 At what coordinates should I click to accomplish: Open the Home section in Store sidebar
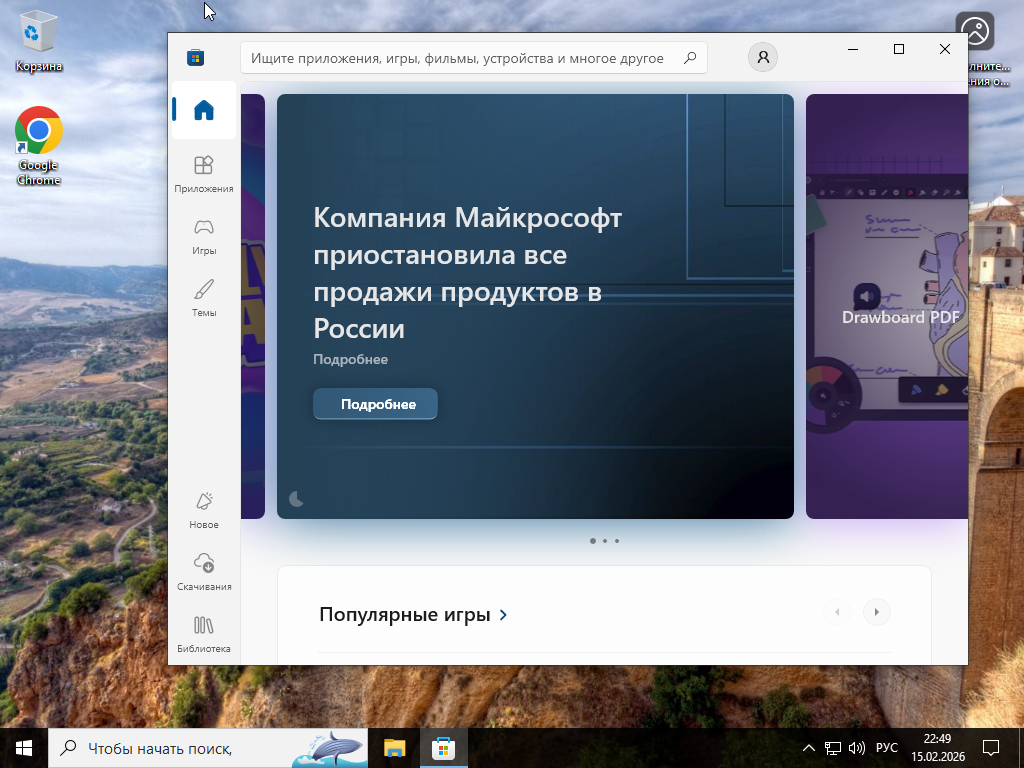coord(204,110)
